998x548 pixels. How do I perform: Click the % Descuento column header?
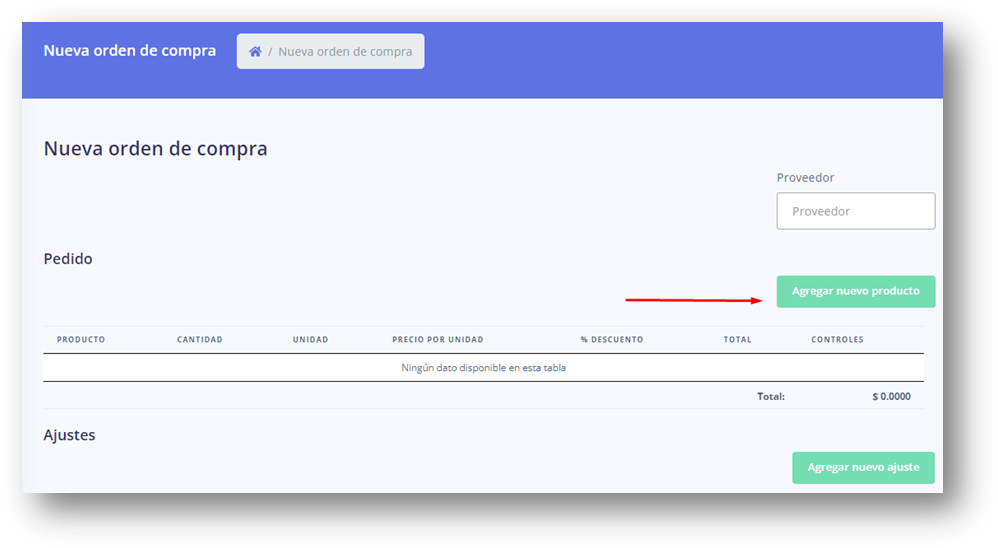pos(611,340)
